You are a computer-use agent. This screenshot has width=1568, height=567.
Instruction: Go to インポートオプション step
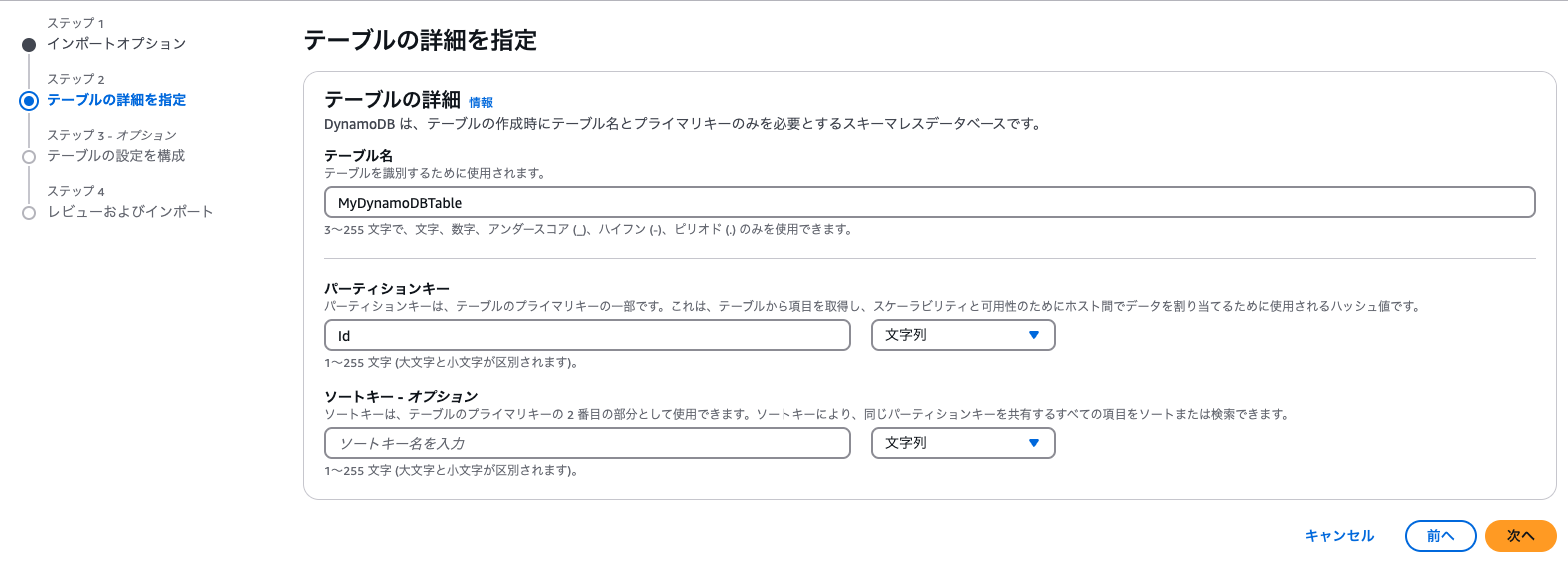point(116,44)
